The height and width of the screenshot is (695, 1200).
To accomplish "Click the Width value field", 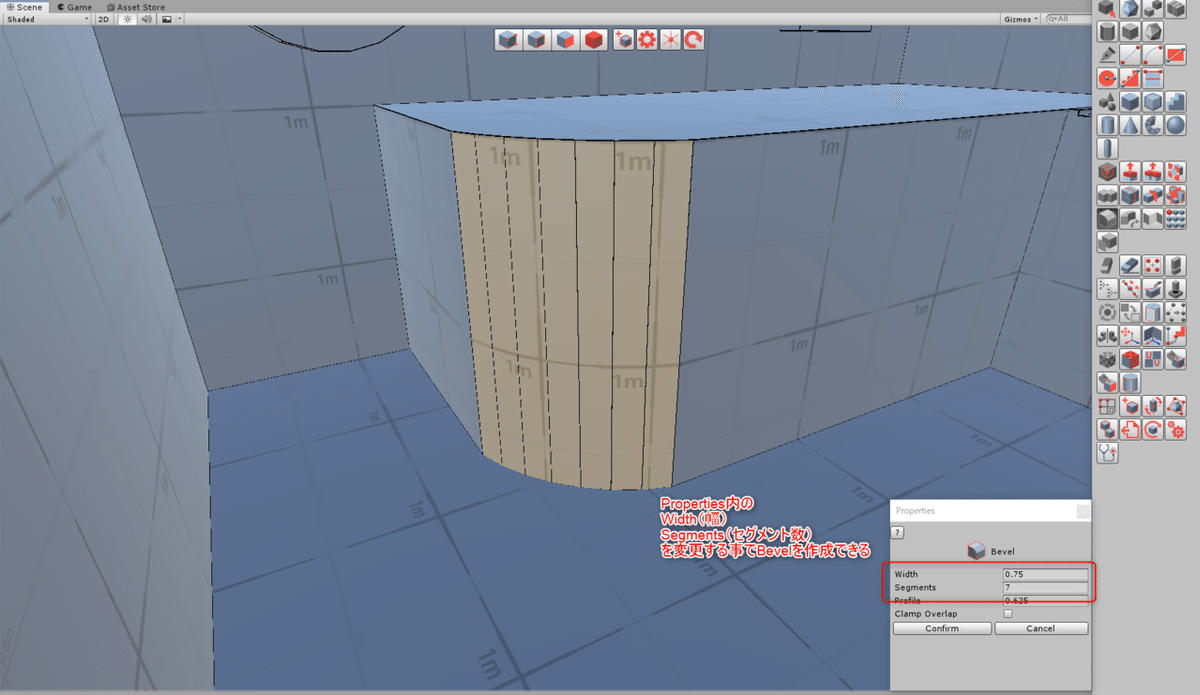I will 1045,574.
